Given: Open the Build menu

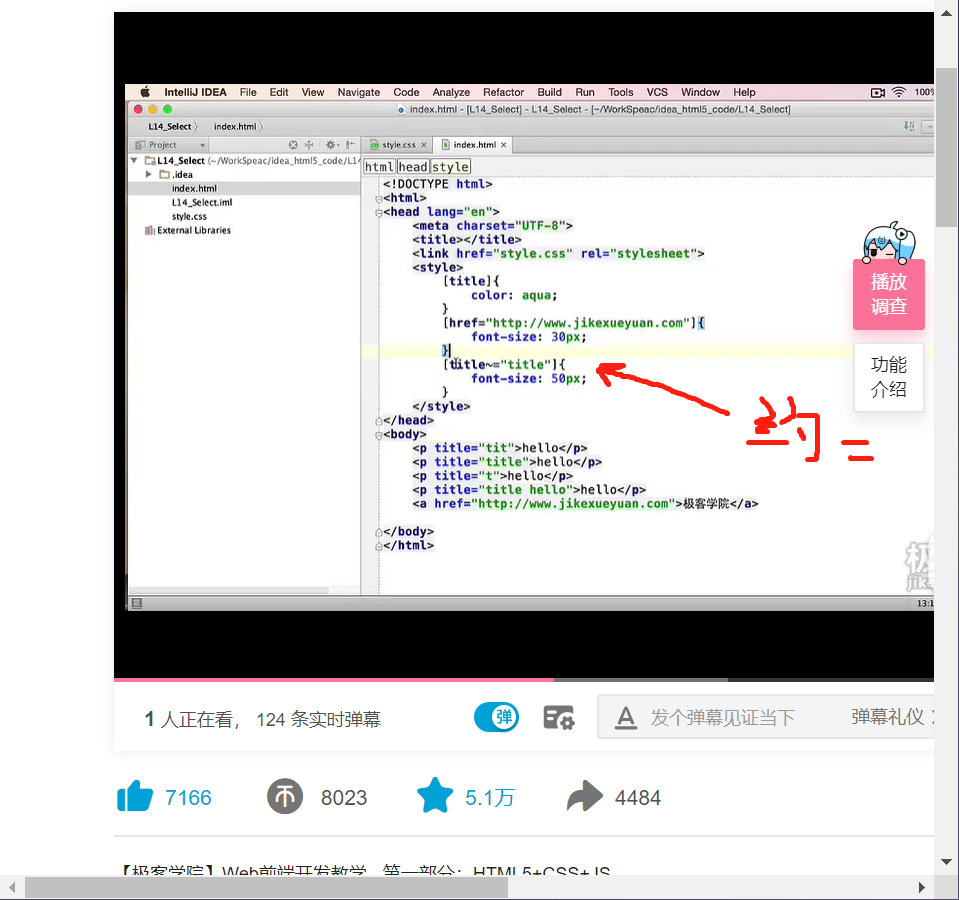Looking at the screenshot, I should (x=549, y=92).
